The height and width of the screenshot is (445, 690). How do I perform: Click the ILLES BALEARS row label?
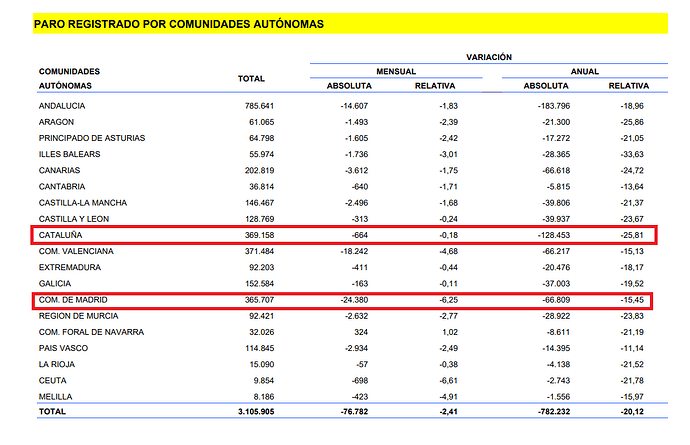tap(68, 154)
